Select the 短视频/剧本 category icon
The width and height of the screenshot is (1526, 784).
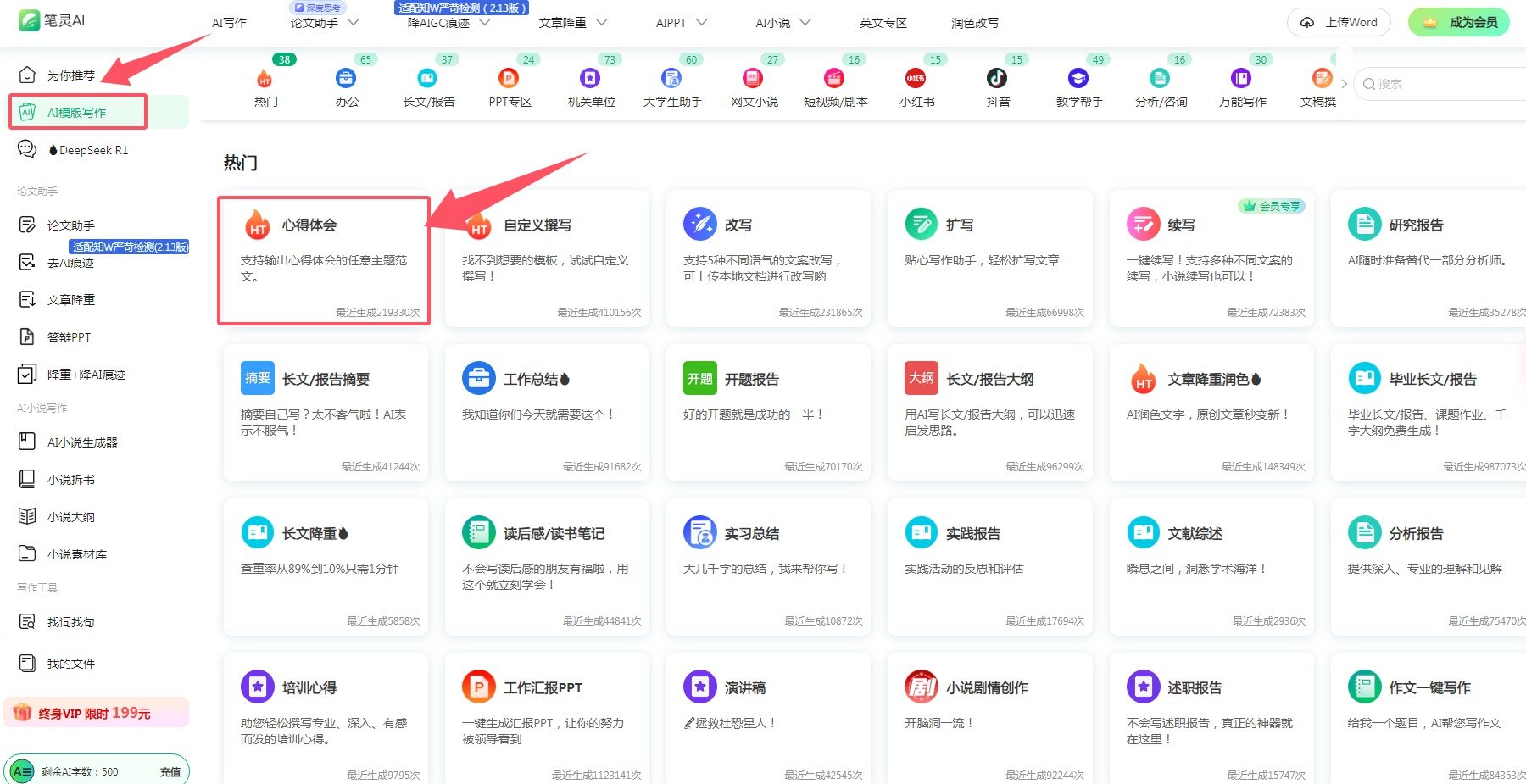(834, 79)
